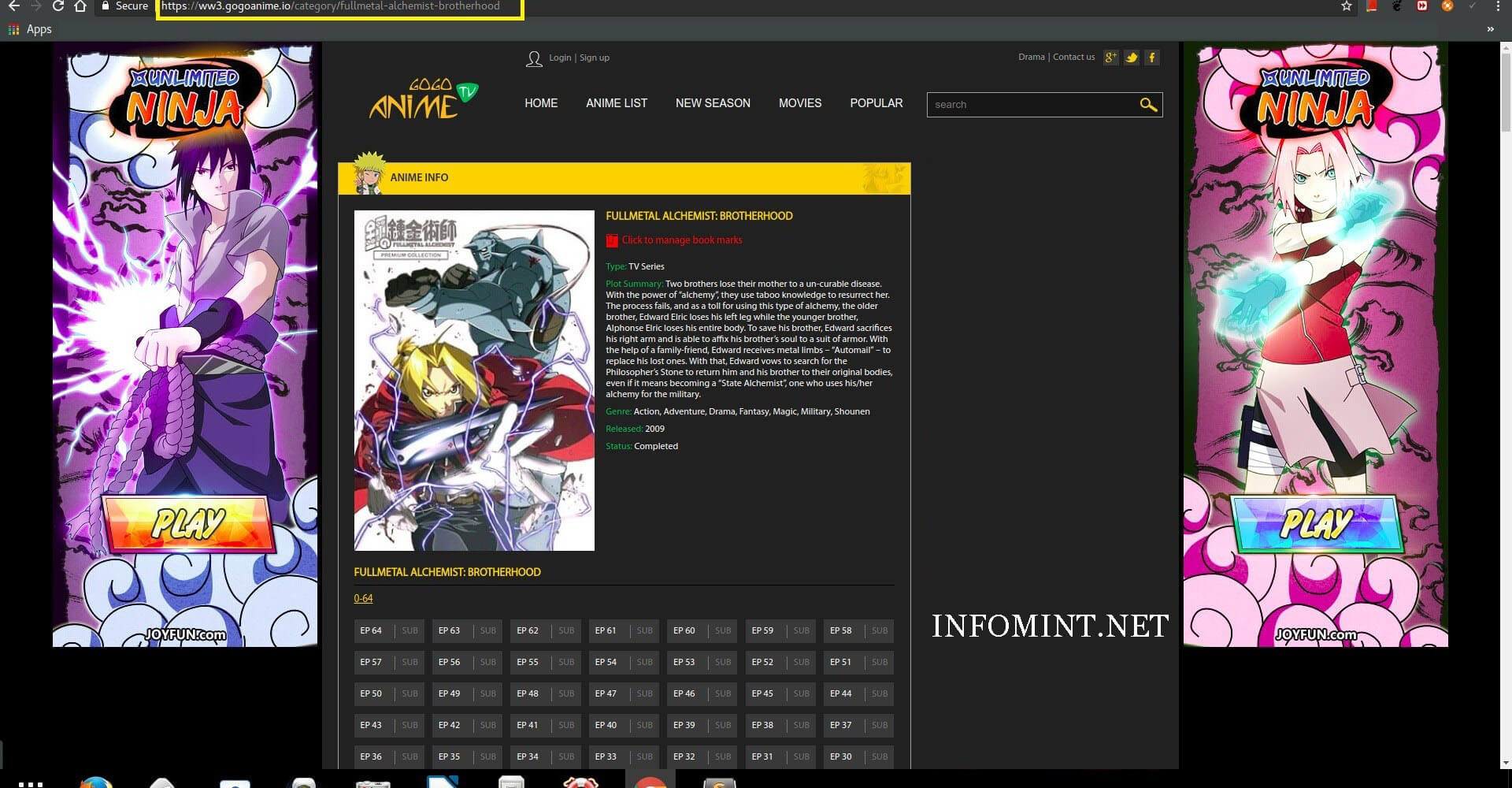Go back with the browser back arrow
1512x788 pixels.
click(13, 6)
